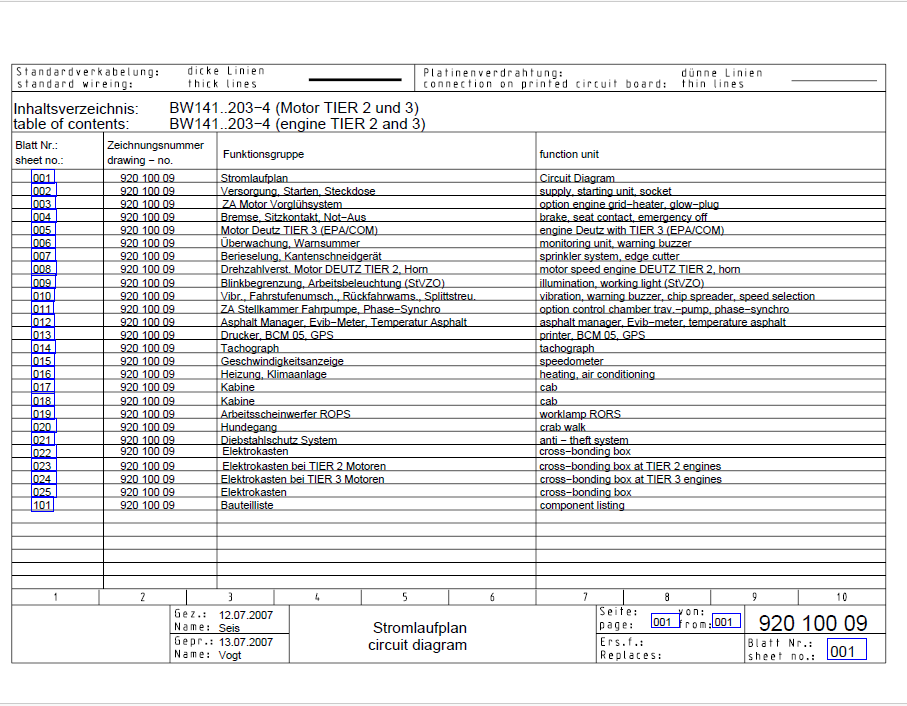Open sheet 024 Elektrokasten TIER 3 Motoren
The height and width of the screenshot is (706, 907).
tap(43, 478)
